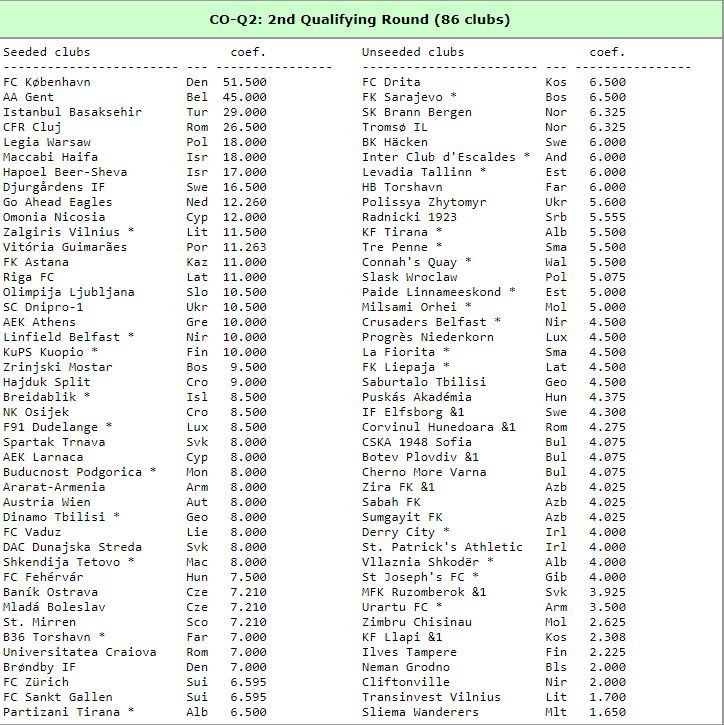Viewport: 724px width, 725px height.
Task: Click Crusaders Belfast club name
Action: point(424,322)
